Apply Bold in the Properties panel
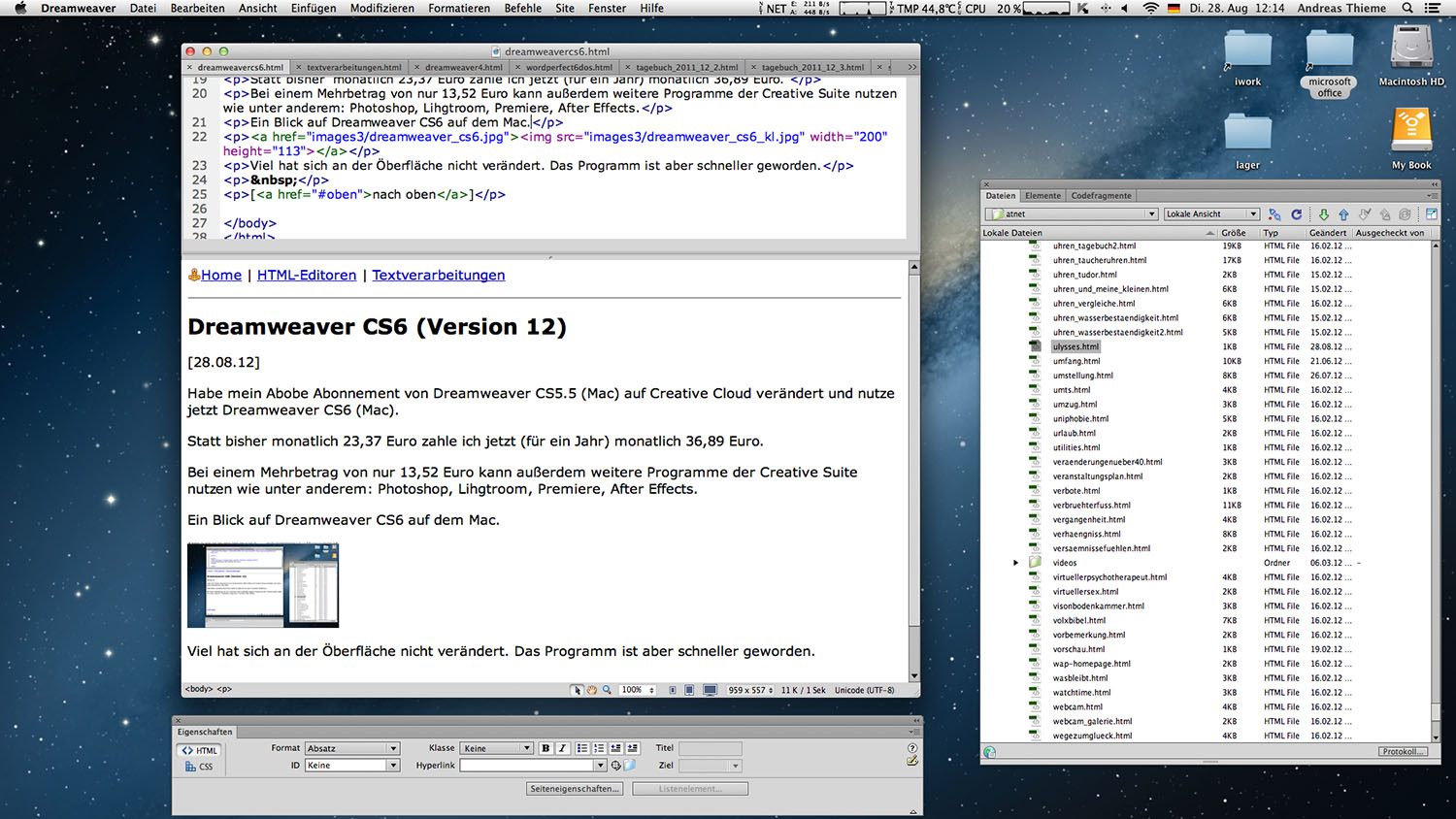This screenshot has width=1456, height=819. pyautogui.click(x=546, y=748)
